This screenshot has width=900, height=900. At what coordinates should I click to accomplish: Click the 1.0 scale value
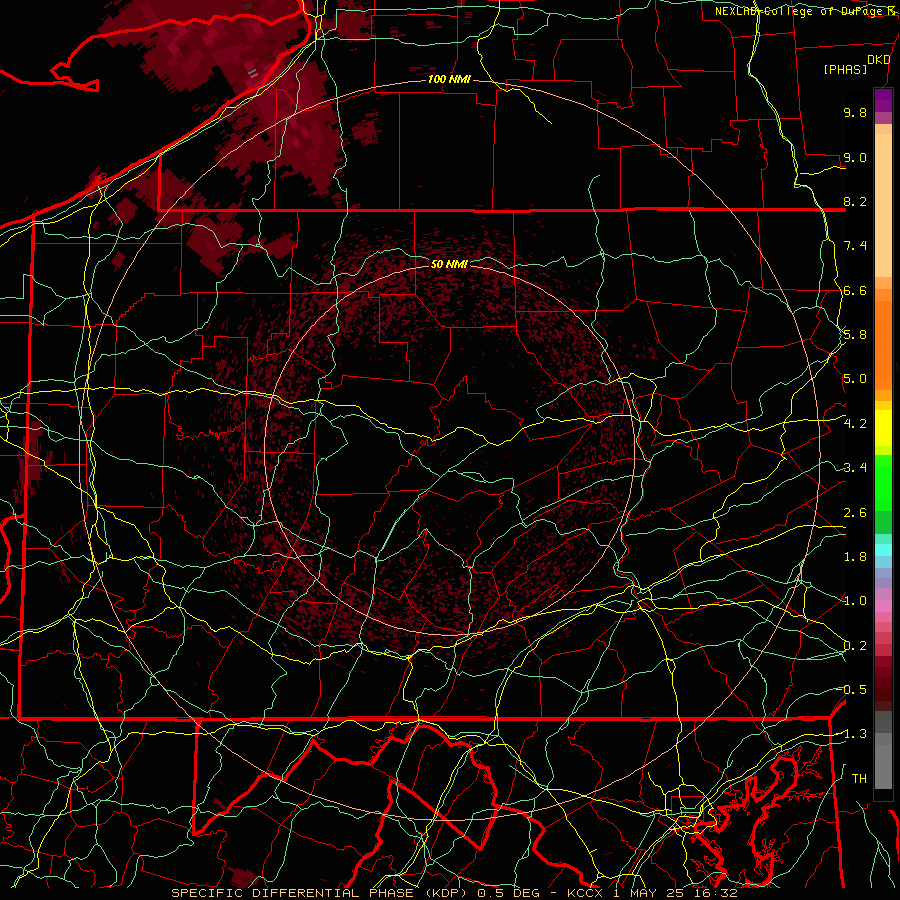coord(855,601)
